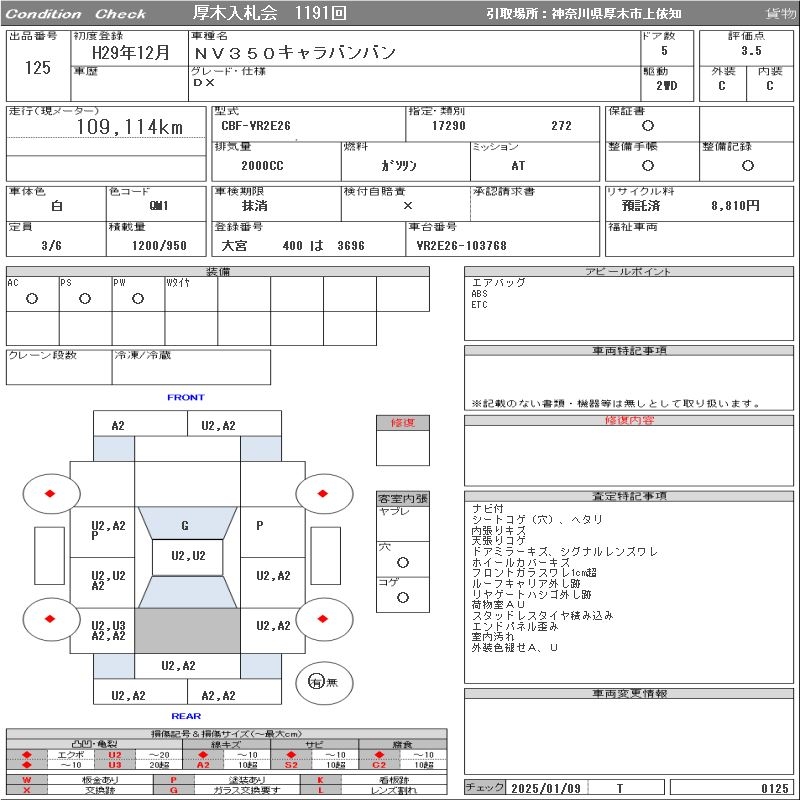Click the red L legend code for レンズ割れ
The width and height of the screenshot is (800, 800).
tap(320, 790)
